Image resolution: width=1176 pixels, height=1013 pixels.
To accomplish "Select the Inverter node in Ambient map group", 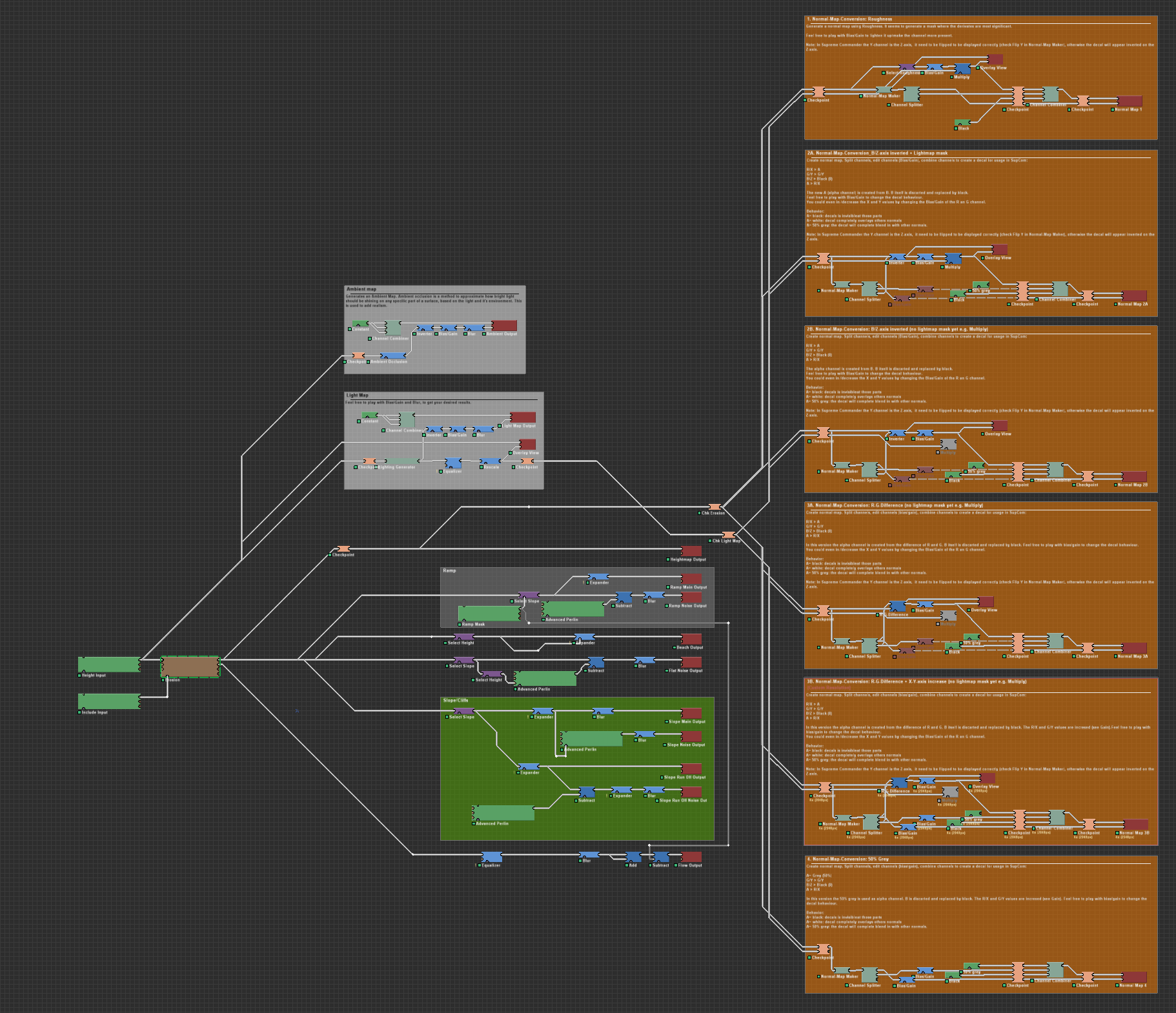I will point(425,328).
